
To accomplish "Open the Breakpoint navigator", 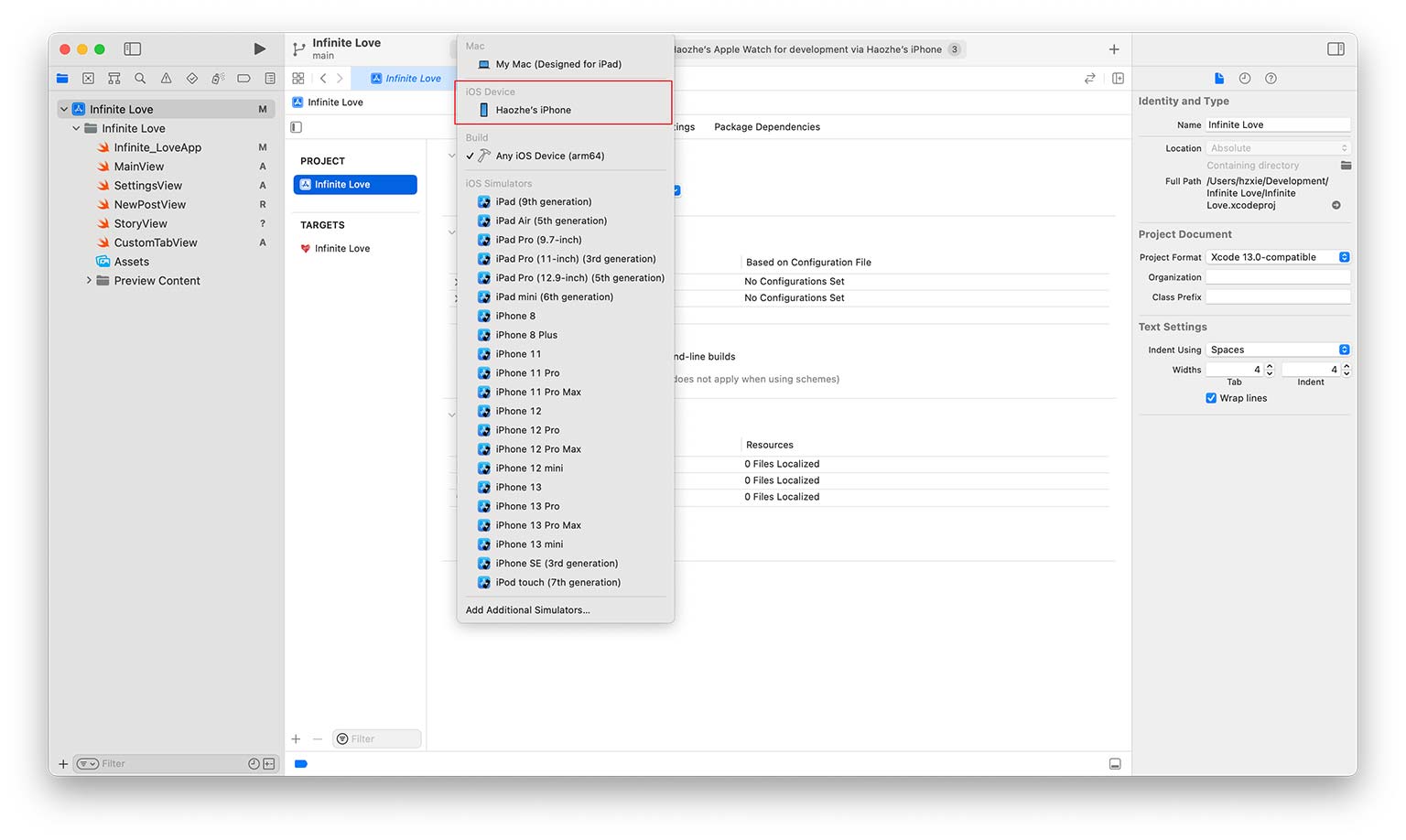I will pyautogui.click(x=243, y=79).
